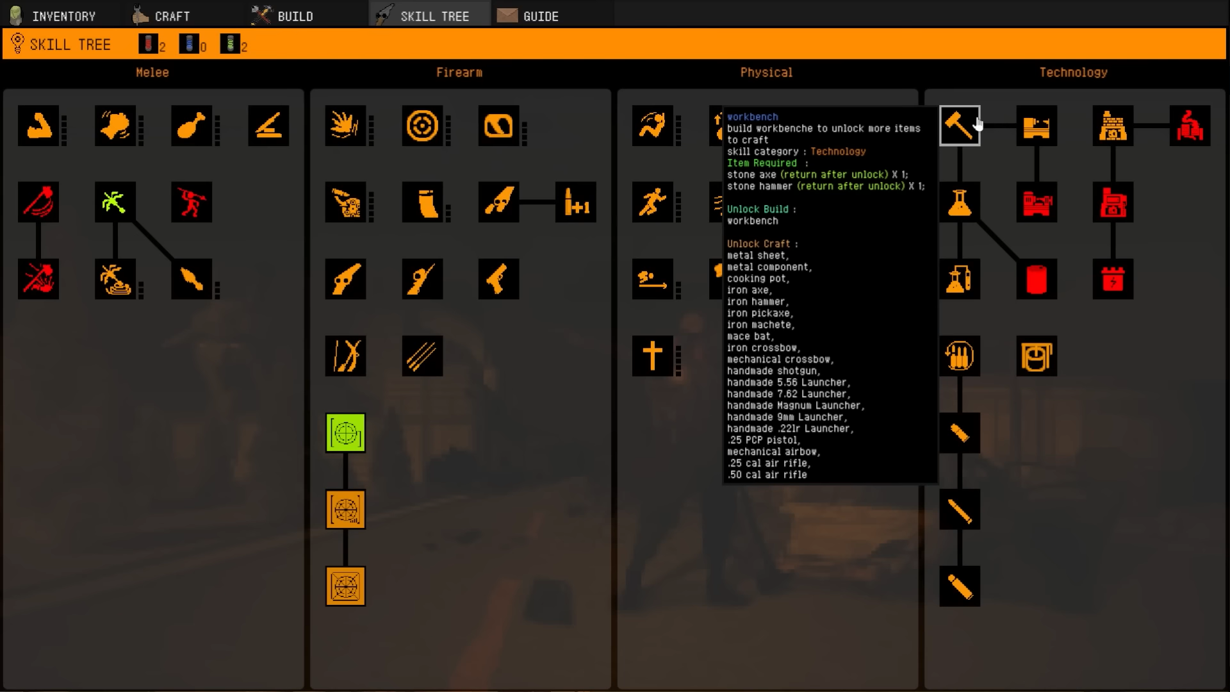Select the red pump machine skill

point(1189,126)
